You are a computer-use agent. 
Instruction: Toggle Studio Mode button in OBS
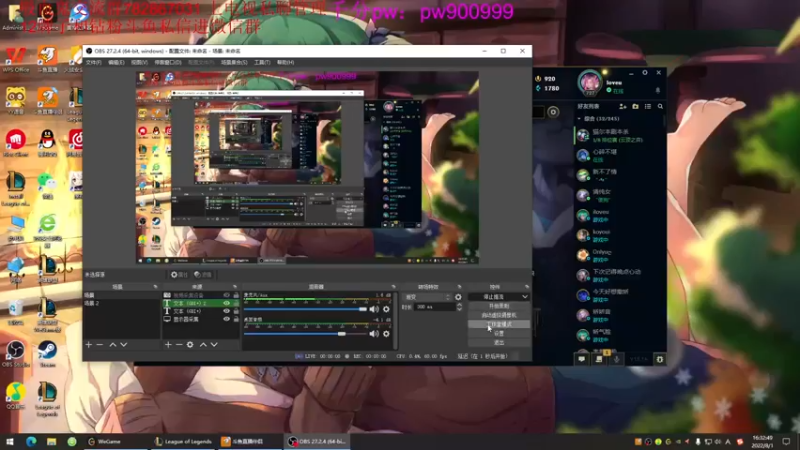click(x=499, y=324)
